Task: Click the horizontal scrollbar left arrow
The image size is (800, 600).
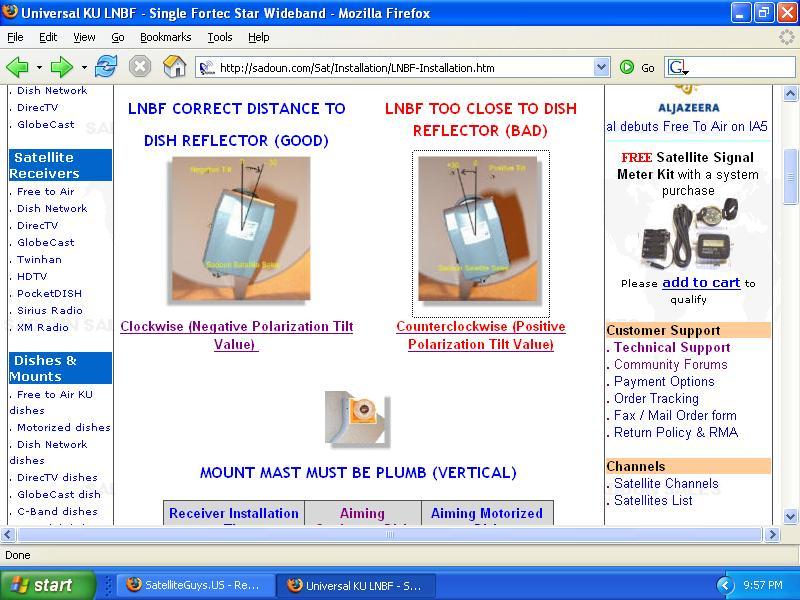Action: (7, 535)
